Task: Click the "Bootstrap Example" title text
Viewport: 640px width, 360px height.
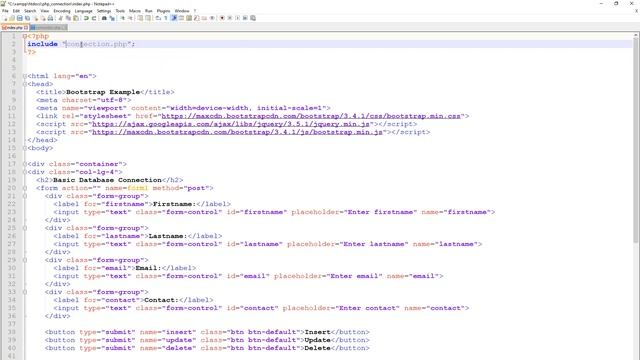Action: [103, 92]
